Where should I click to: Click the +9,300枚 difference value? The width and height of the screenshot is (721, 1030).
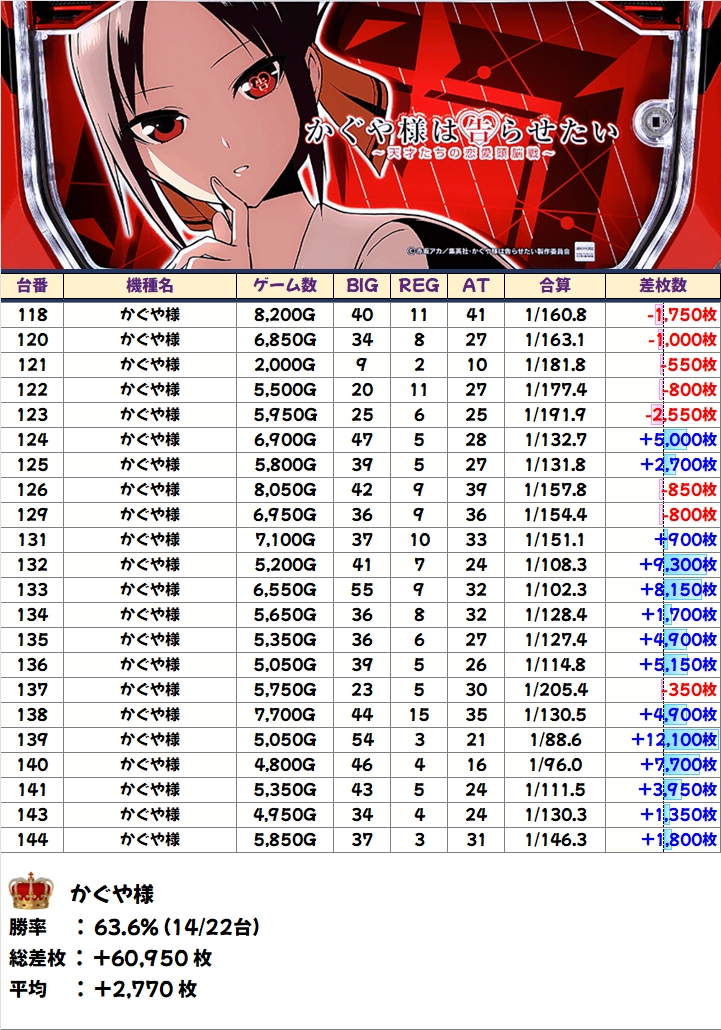(678, 564)
